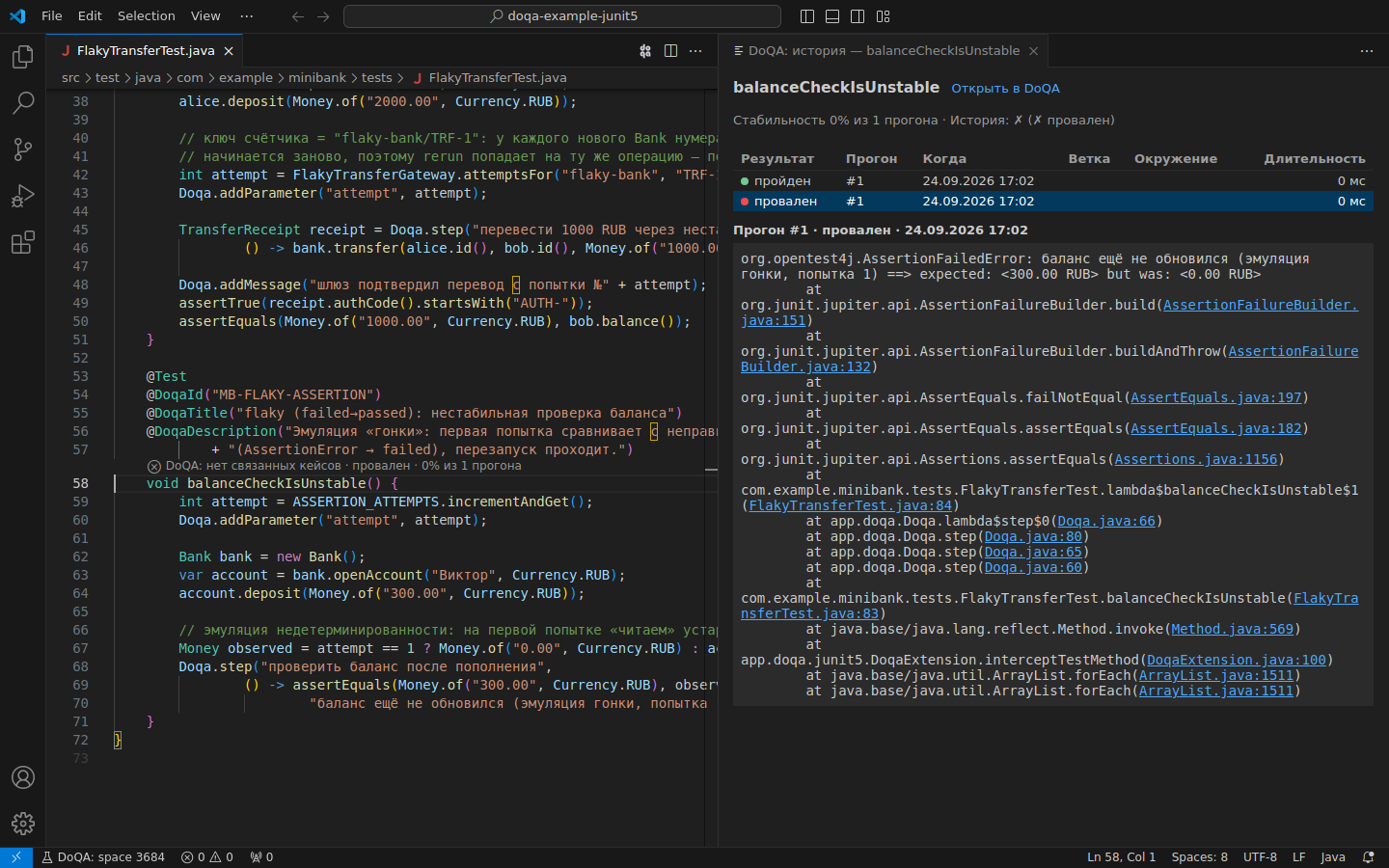1389x868 pixels.
Task: Open the Search view in activity bar
Action: [23, 102]
